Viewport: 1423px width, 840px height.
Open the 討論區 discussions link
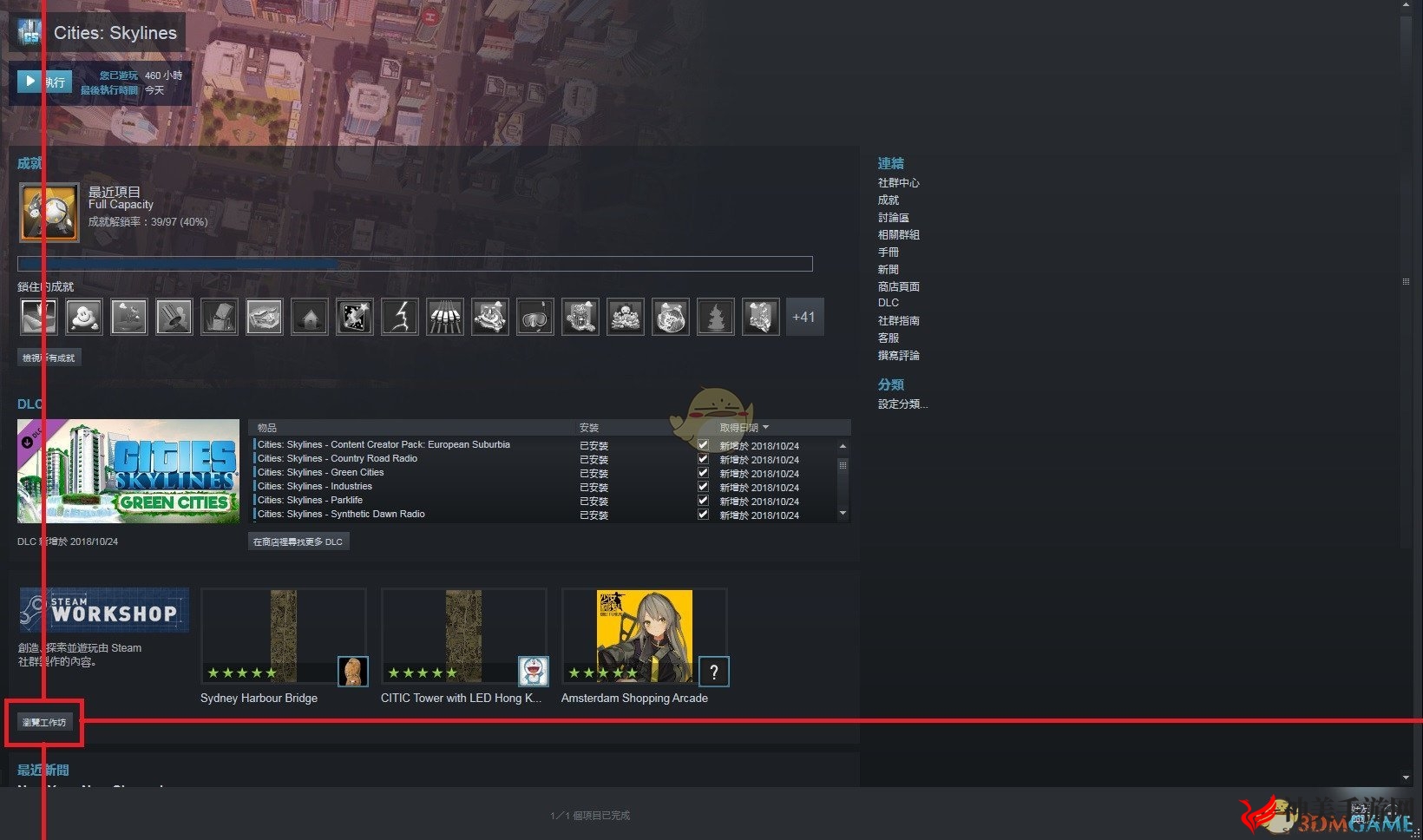893,218
